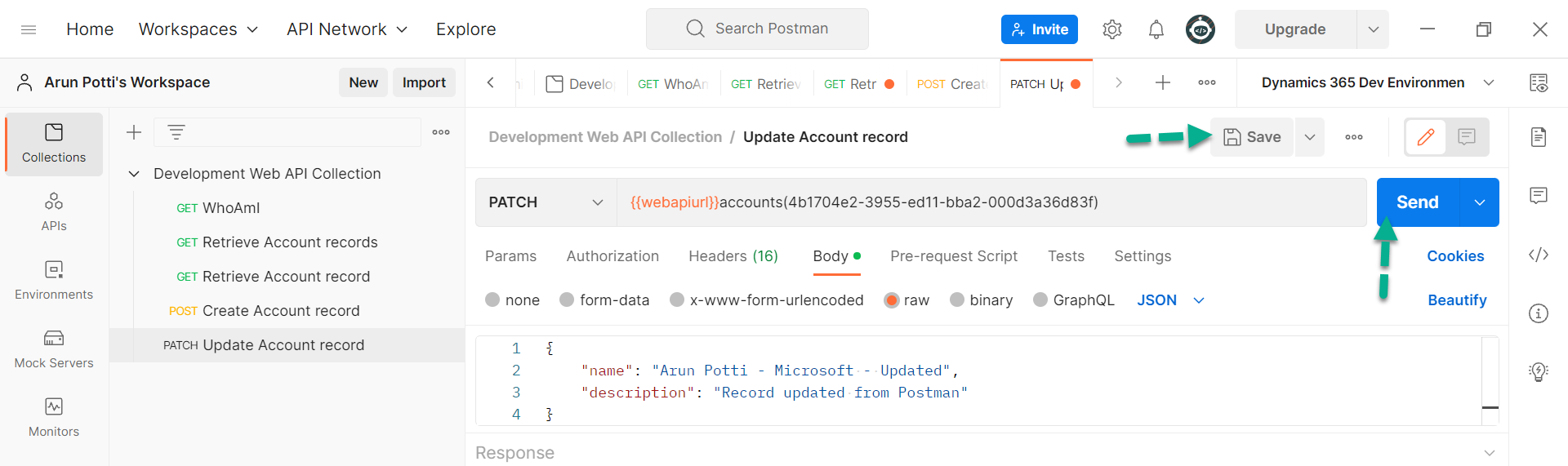Open the notifications bell
The image size is (1568, 466).
click(1156, 29)
